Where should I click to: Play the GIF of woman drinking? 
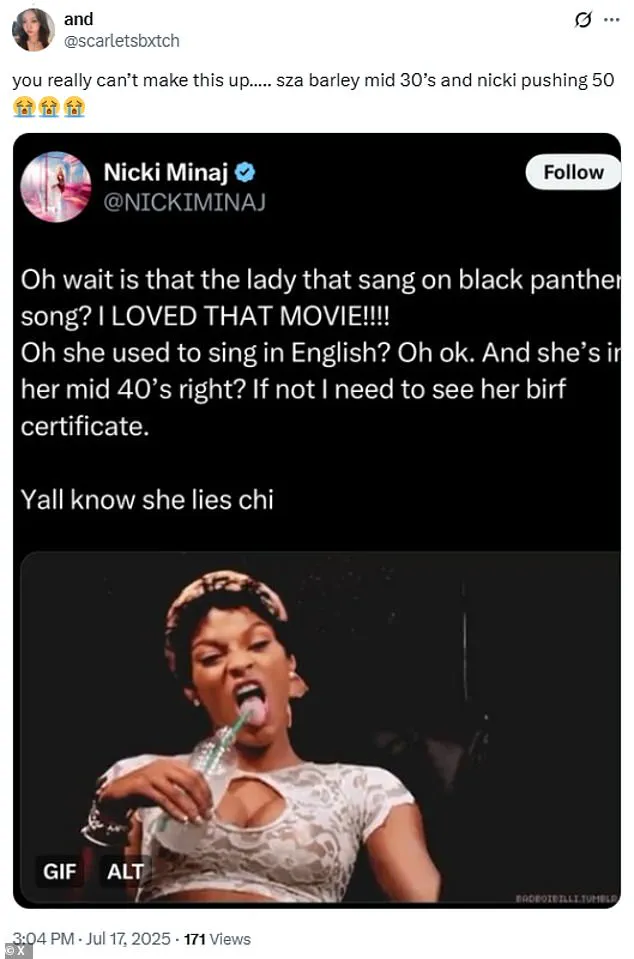coord(320,720)
